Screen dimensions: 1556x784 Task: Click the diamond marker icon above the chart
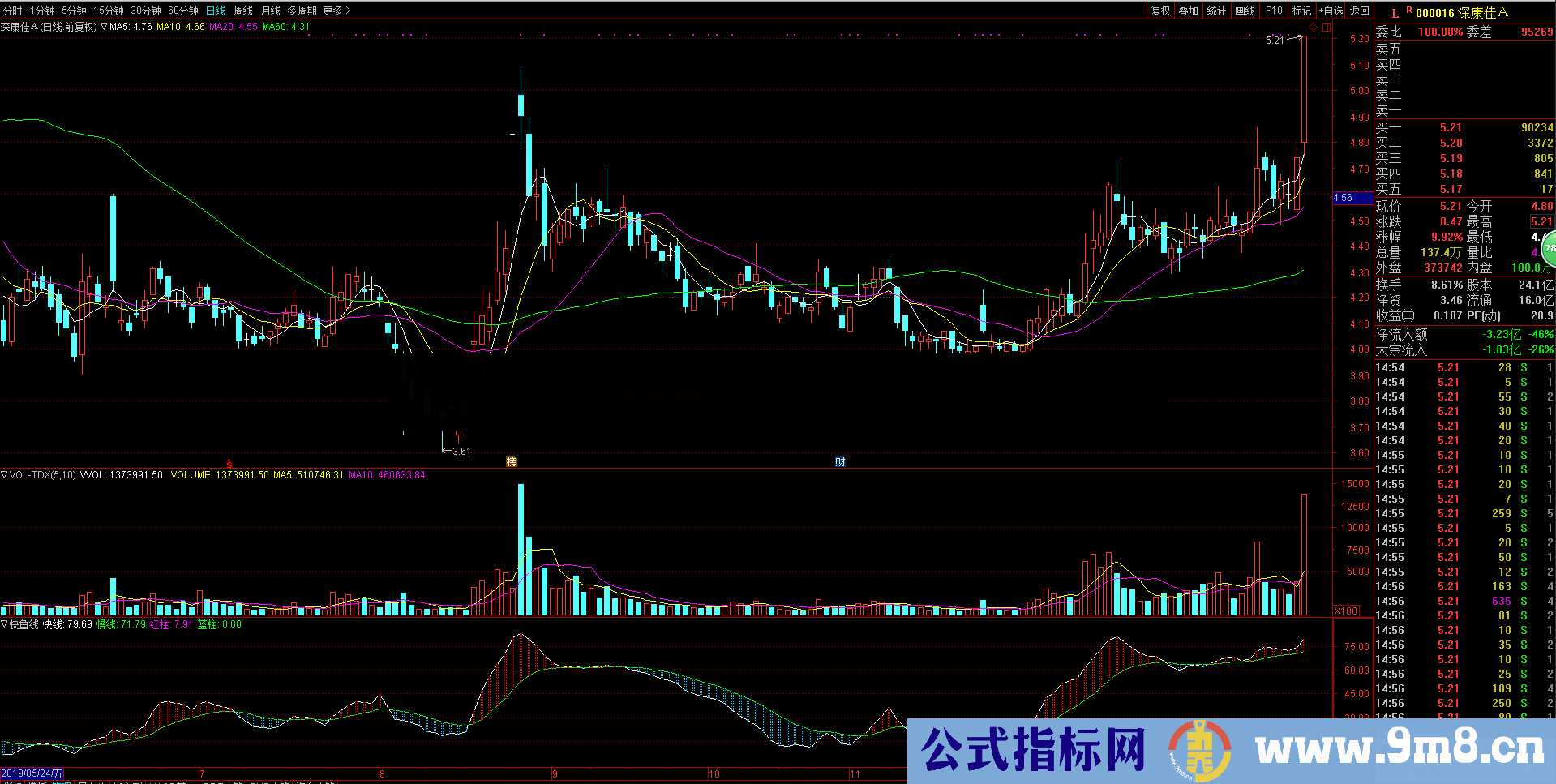(x=1314, y=28)
